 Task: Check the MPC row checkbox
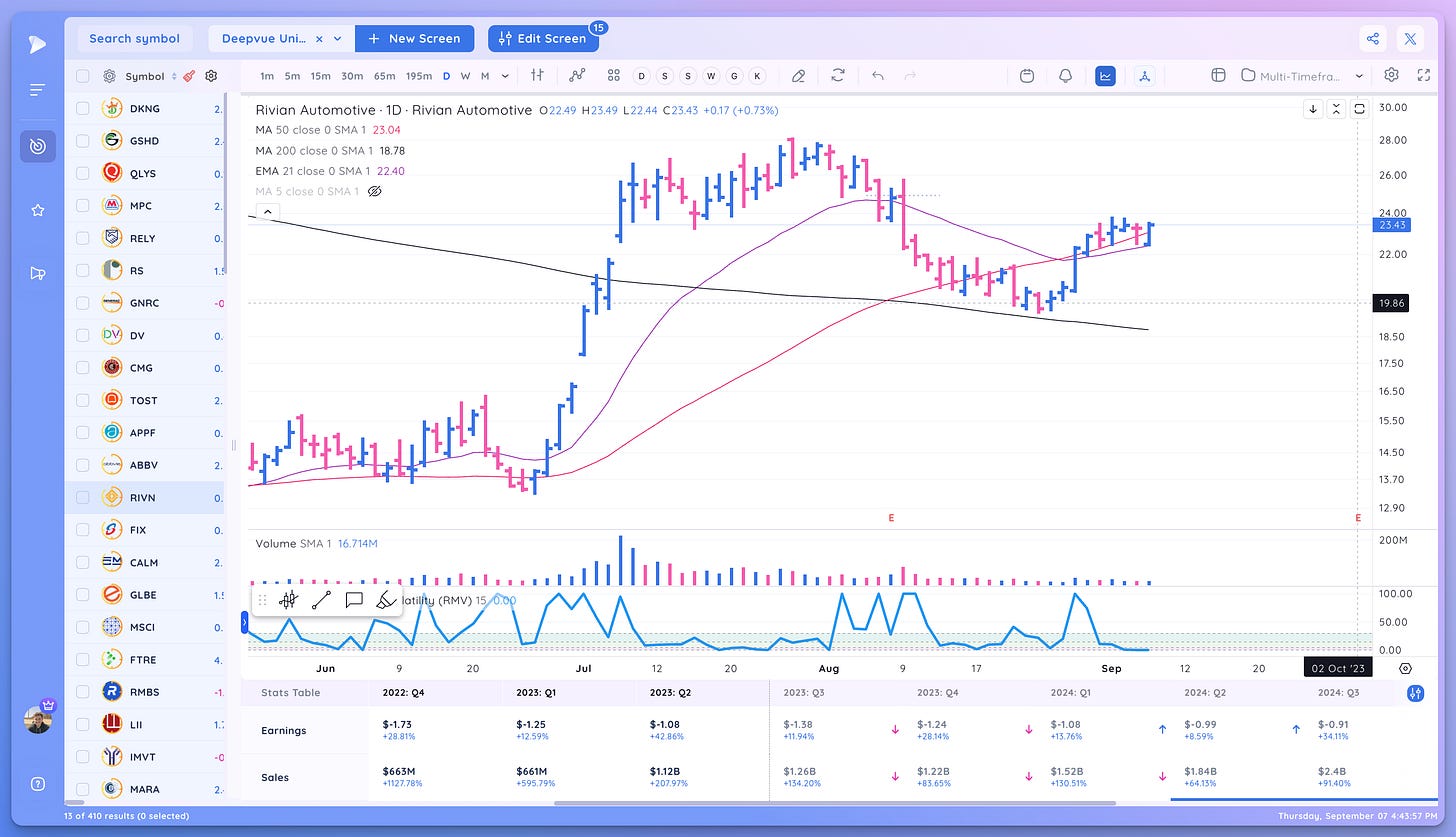[x=82, y=206]
